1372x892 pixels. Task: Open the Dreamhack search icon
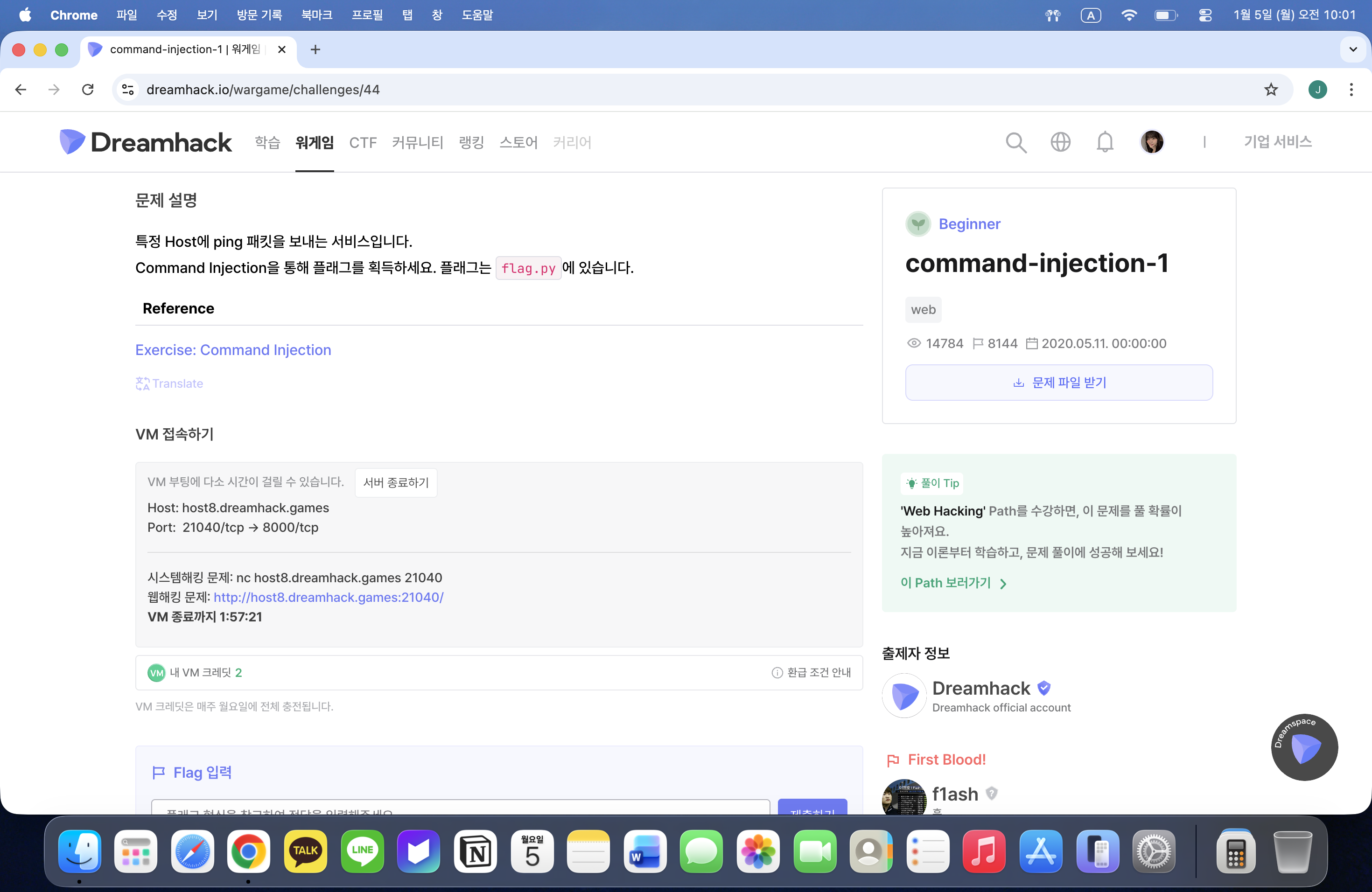(x=1016, y=142)
